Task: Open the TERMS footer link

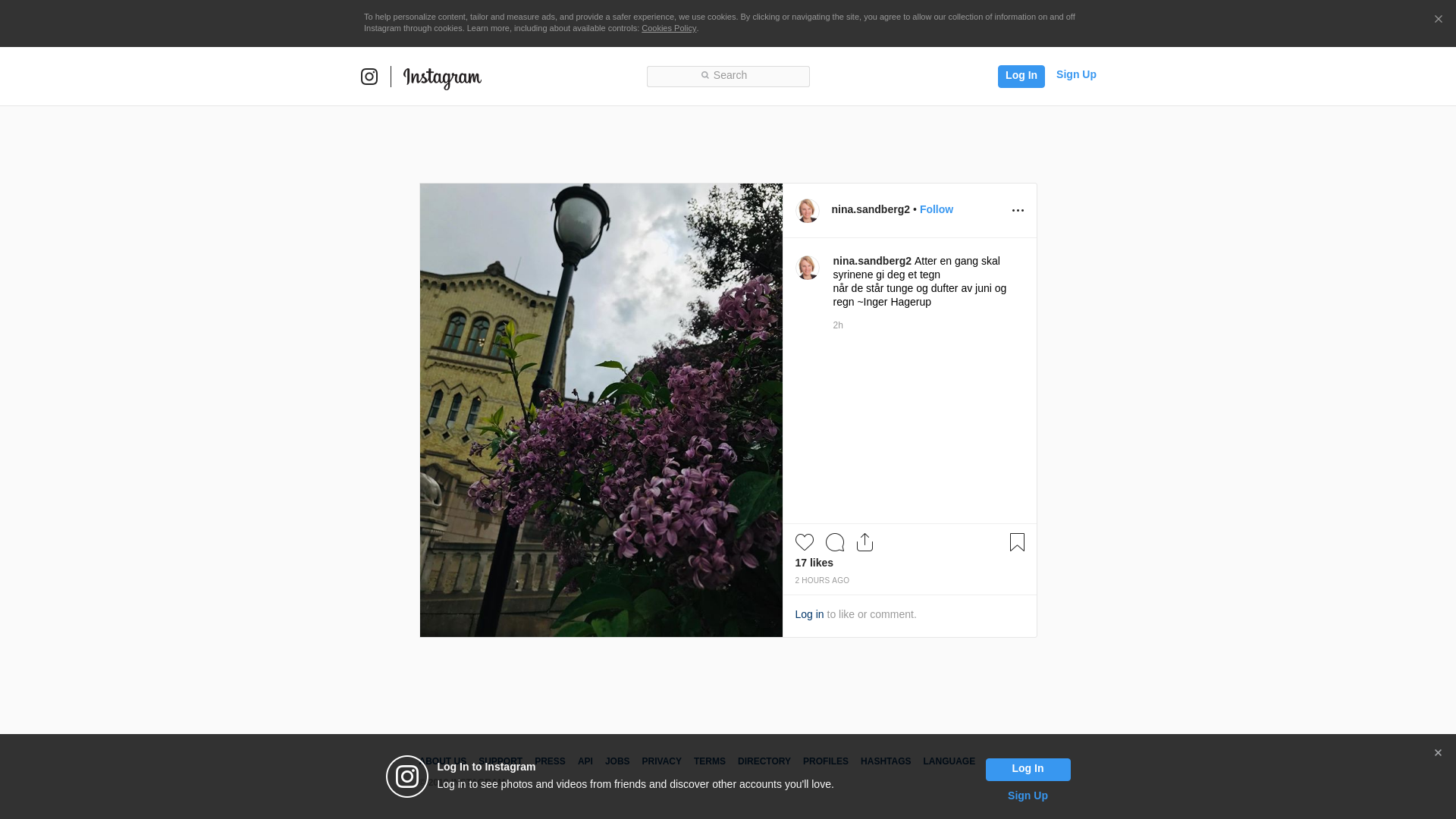Action: coord(710,761)
